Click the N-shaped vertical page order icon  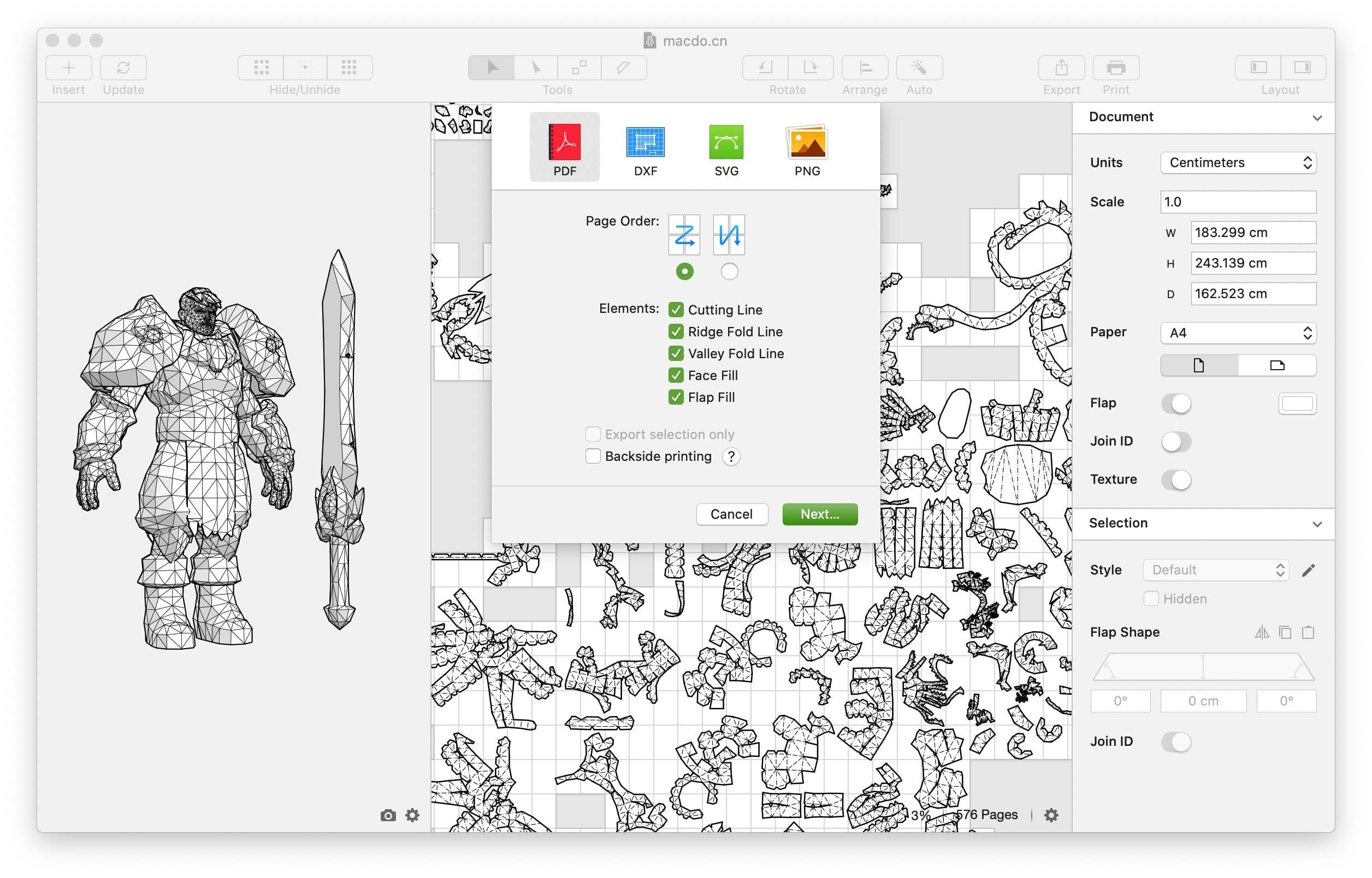[729, 234]
